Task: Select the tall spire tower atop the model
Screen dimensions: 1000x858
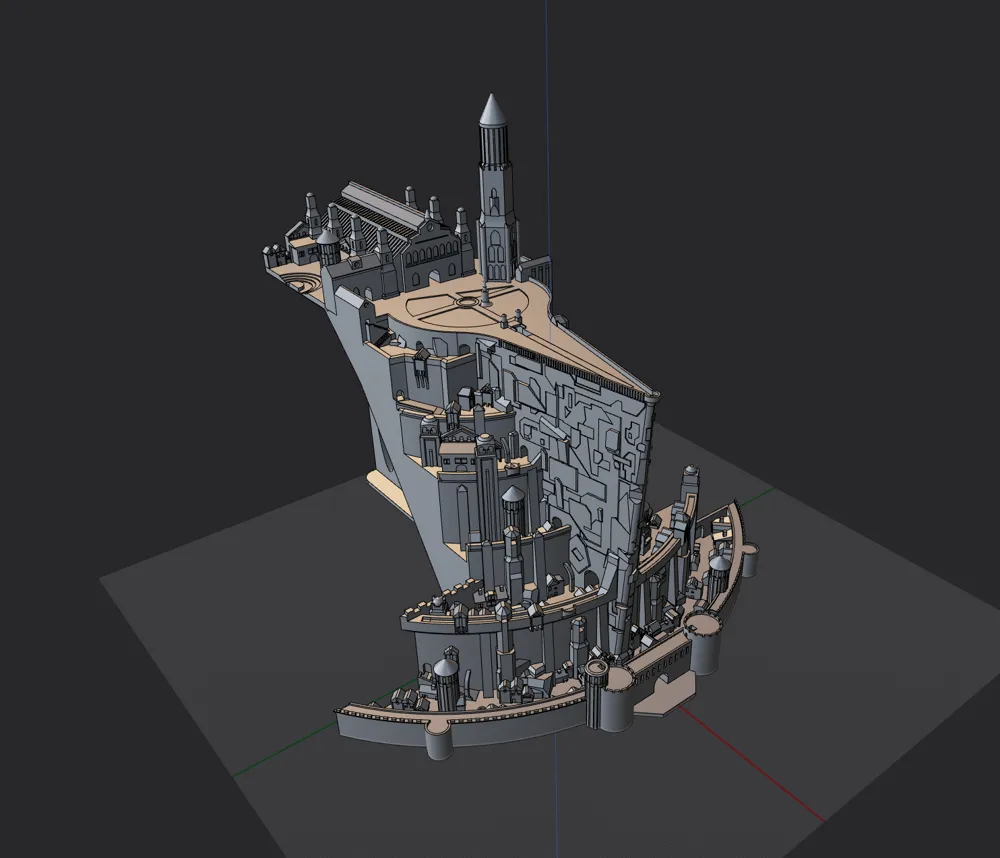Action: (495, 191)
